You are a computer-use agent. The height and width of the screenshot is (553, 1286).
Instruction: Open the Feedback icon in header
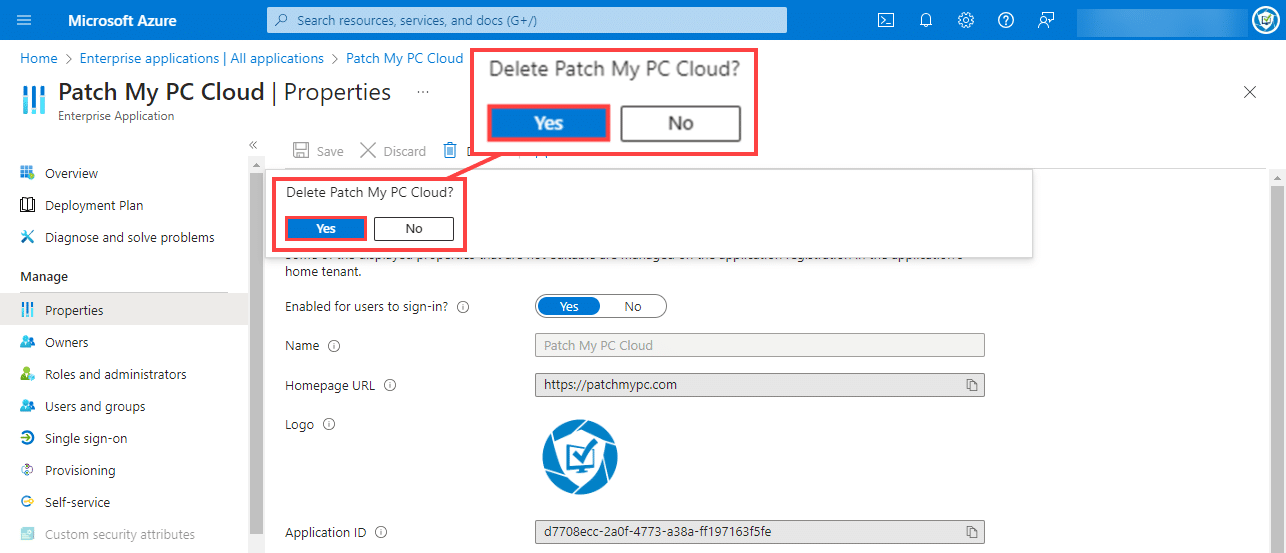(x=1046, y=20)
